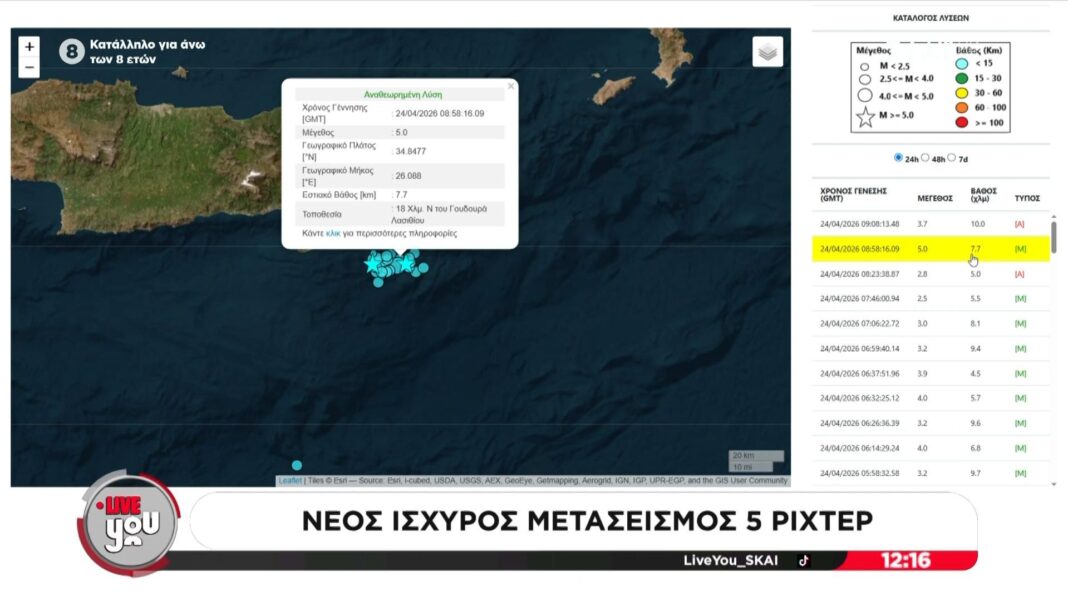
Task: Click the red depth >= 100 legend swatch
Action: [x=962, y=123]
